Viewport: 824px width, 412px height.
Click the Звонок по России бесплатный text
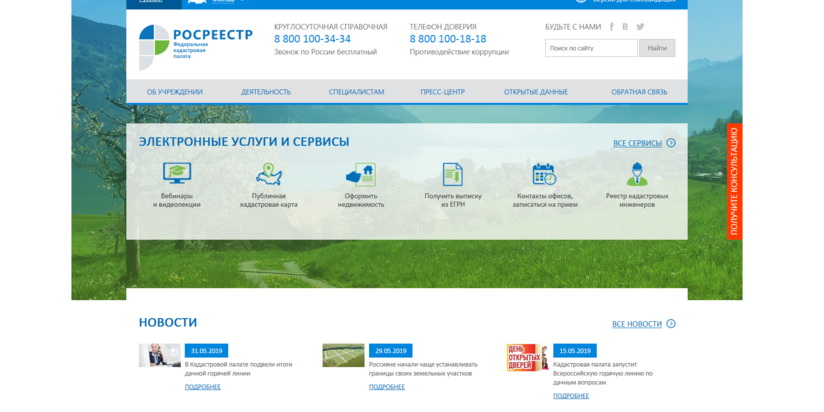coord(325,52)
